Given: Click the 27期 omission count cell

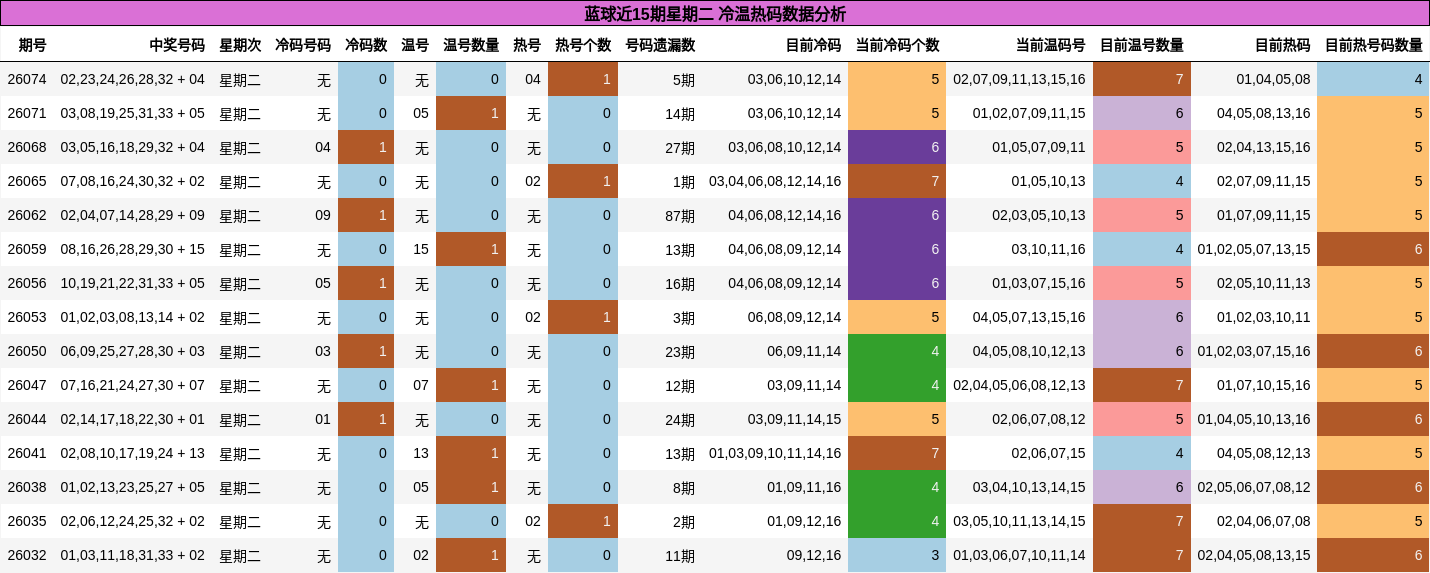Looking at the screenshot, I should 680,147.
